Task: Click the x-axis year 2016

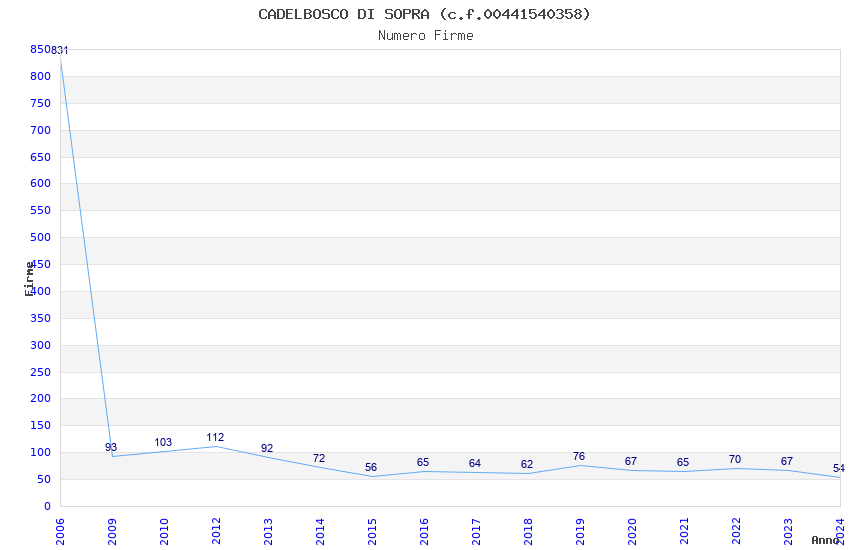Action: (424, 532)
